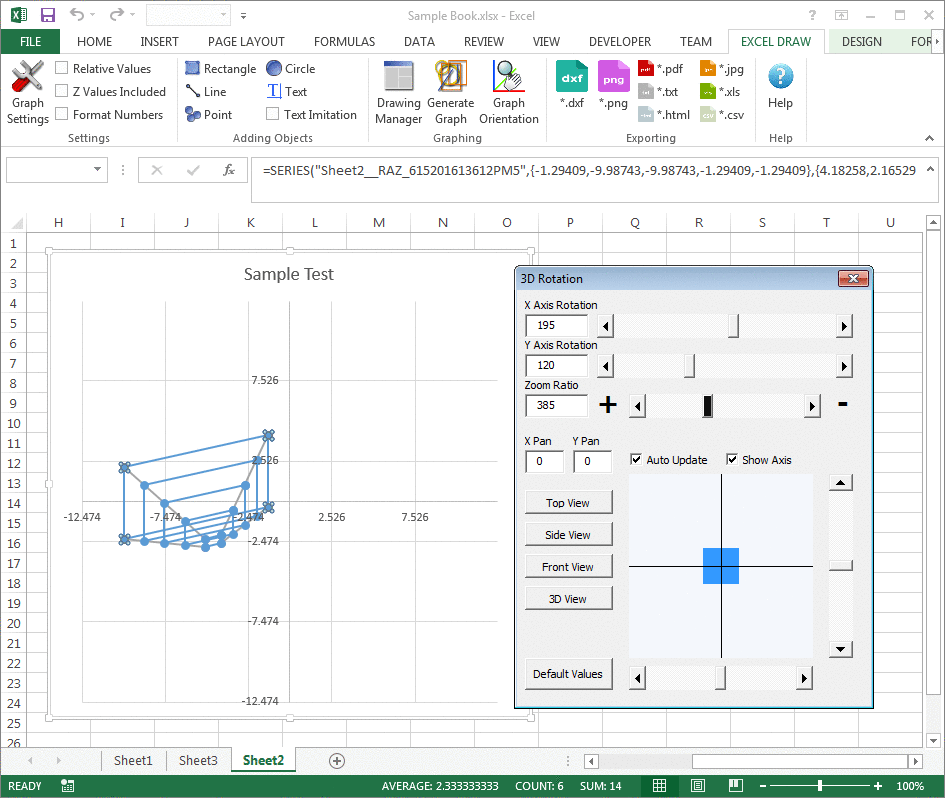The image size is (945, 798).
Task: Reset rotation with Default Values button
Action: (x=568, y=674)
